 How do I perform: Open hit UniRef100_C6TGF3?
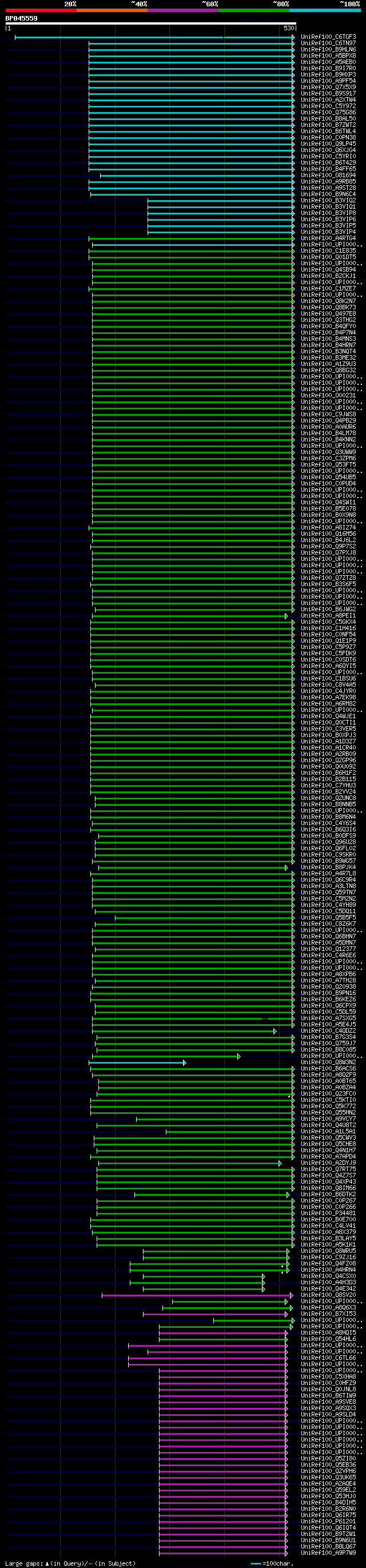pyautogui.click(x=328, y=37)
